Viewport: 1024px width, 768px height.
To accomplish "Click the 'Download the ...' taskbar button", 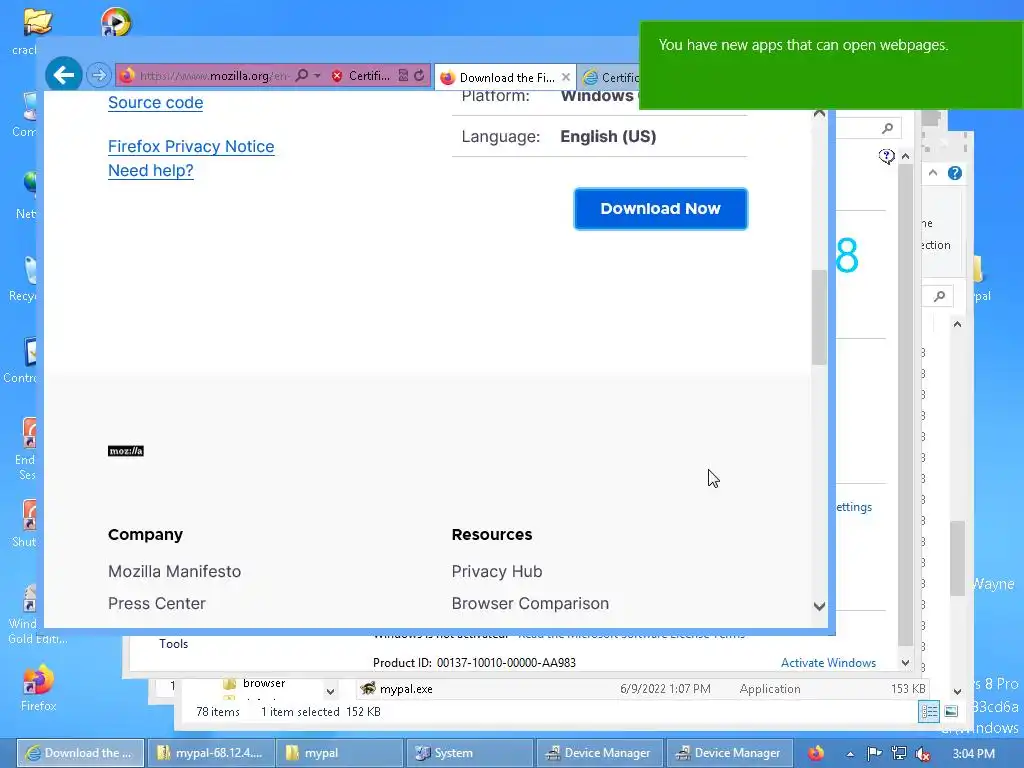I will point(80,753).
